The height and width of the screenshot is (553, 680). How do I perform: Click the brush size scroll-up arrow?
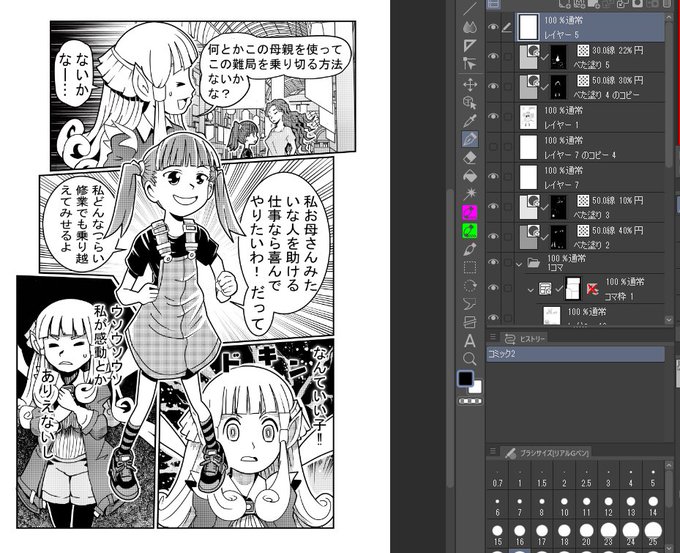(669, 465)
